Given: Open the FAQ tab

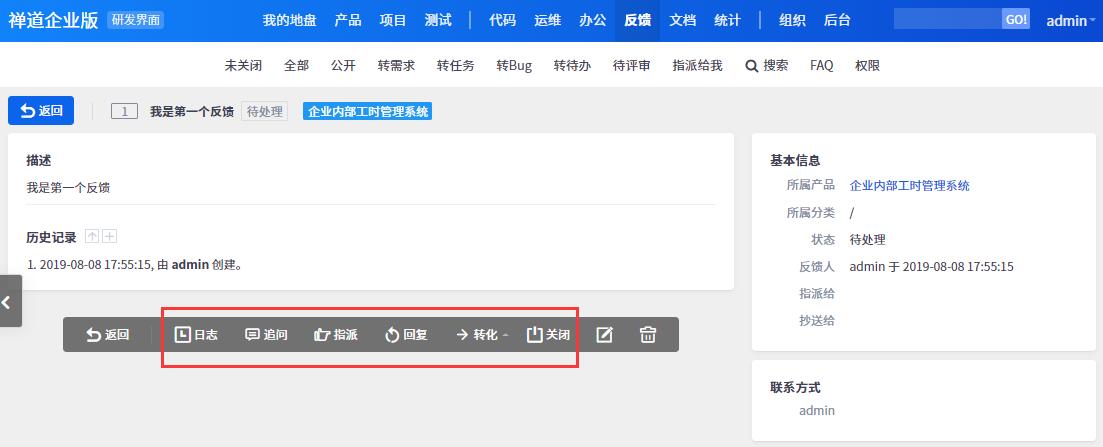Looking at the screenshot, I should point(822,65).
